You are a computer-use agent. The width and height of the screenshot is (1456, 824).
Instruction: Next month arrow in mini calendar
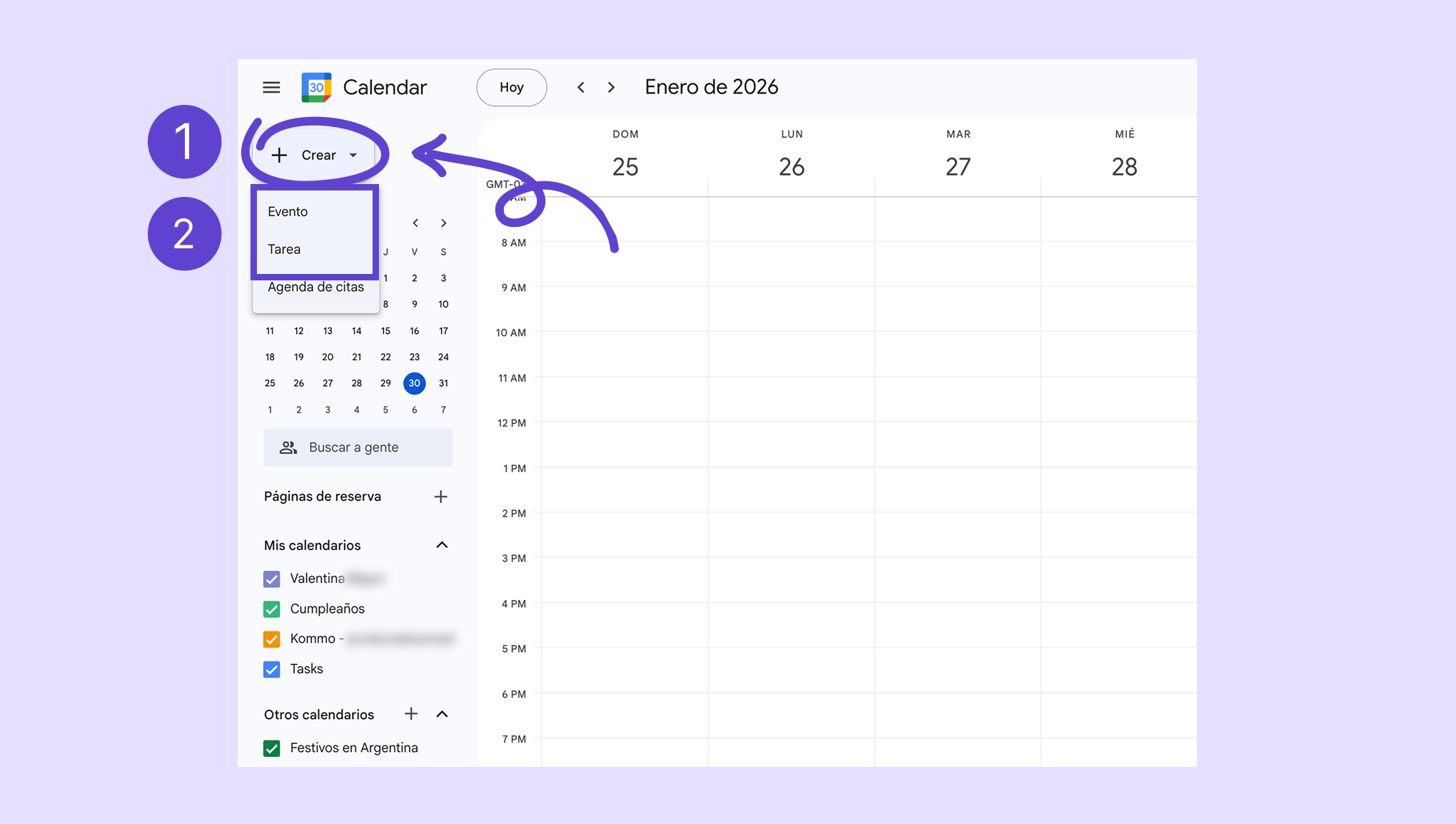tap(444, 223)
